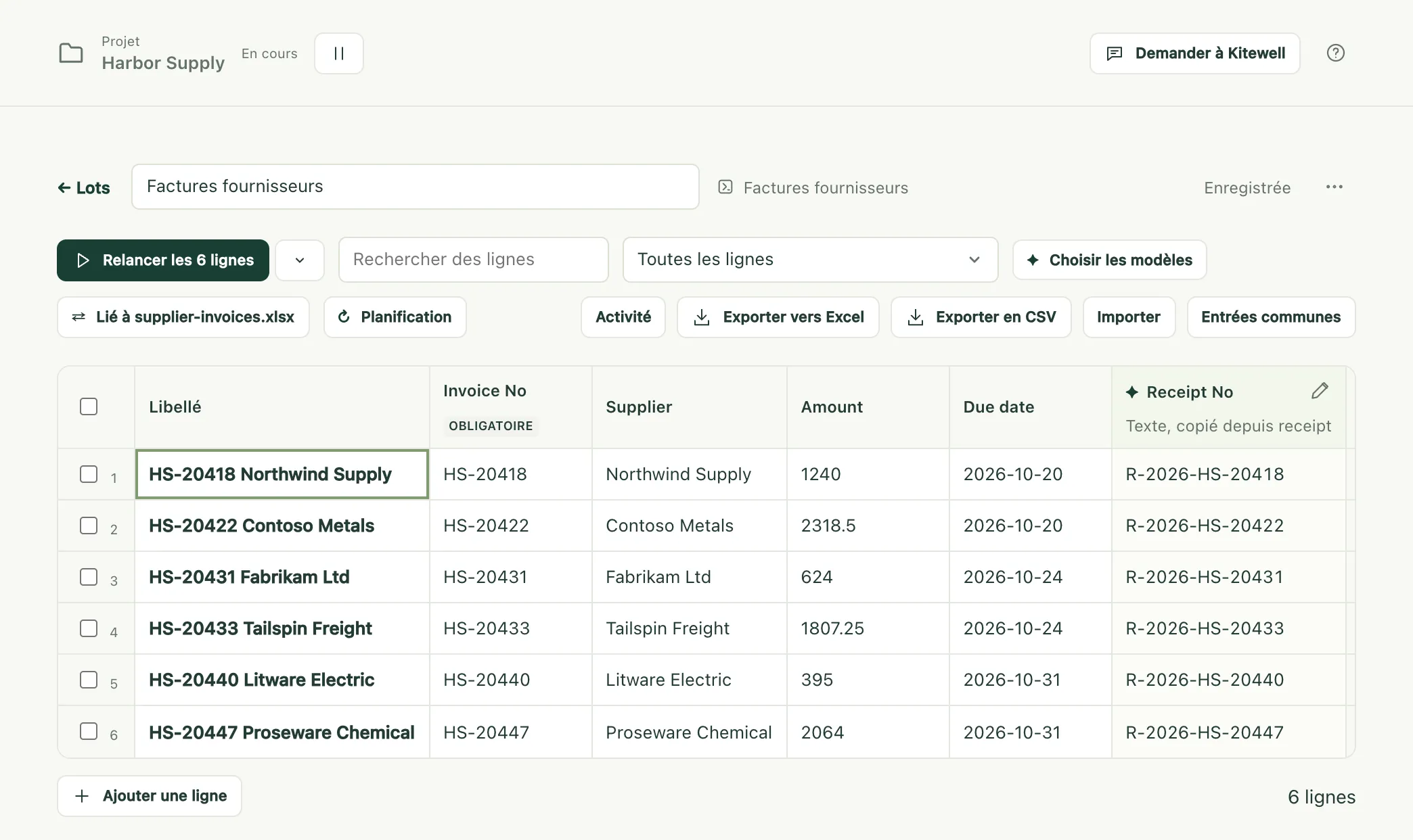Image resolution: width=1413 pixels, height=840 pixels.
Task: Open the Toutes les lignes filter dropdown
Action: click(x=810, y=260)
